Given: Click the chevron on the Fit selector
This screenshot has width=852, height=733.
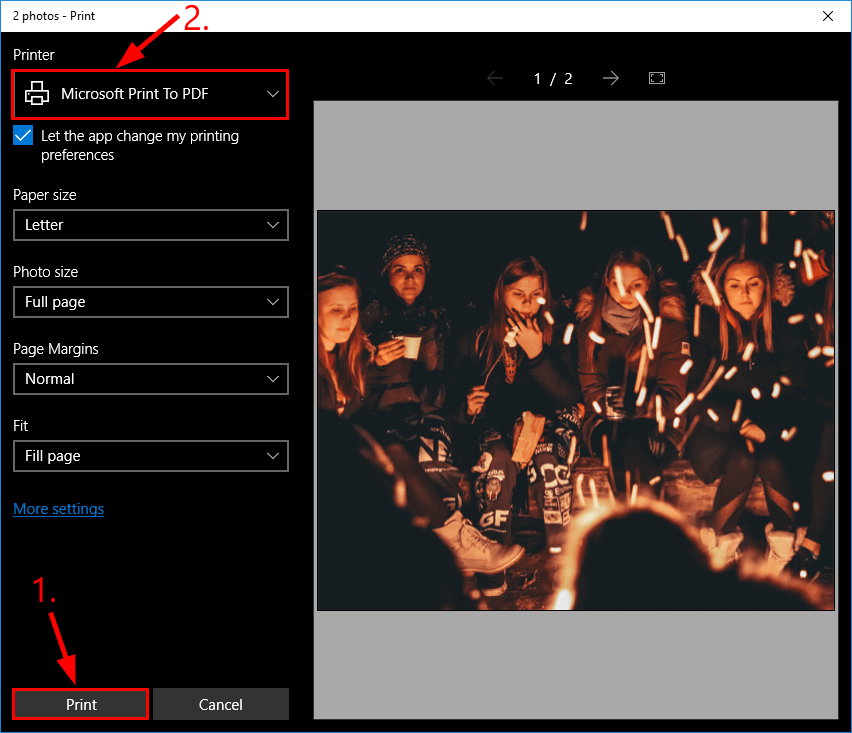Looking at the screenshot, I should [273, 456].
